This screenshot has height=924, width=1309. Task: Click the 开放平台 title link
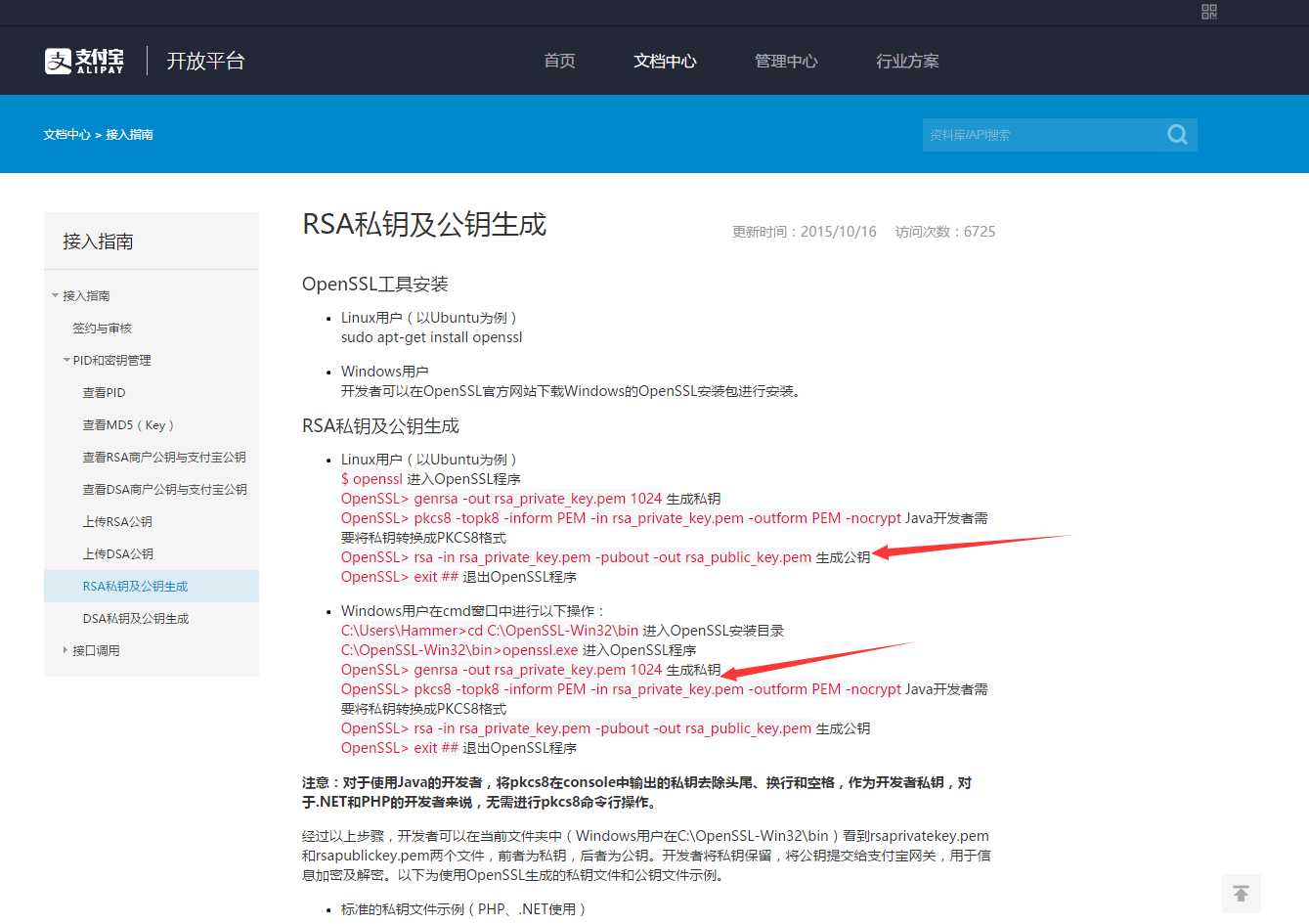(205, 61)
